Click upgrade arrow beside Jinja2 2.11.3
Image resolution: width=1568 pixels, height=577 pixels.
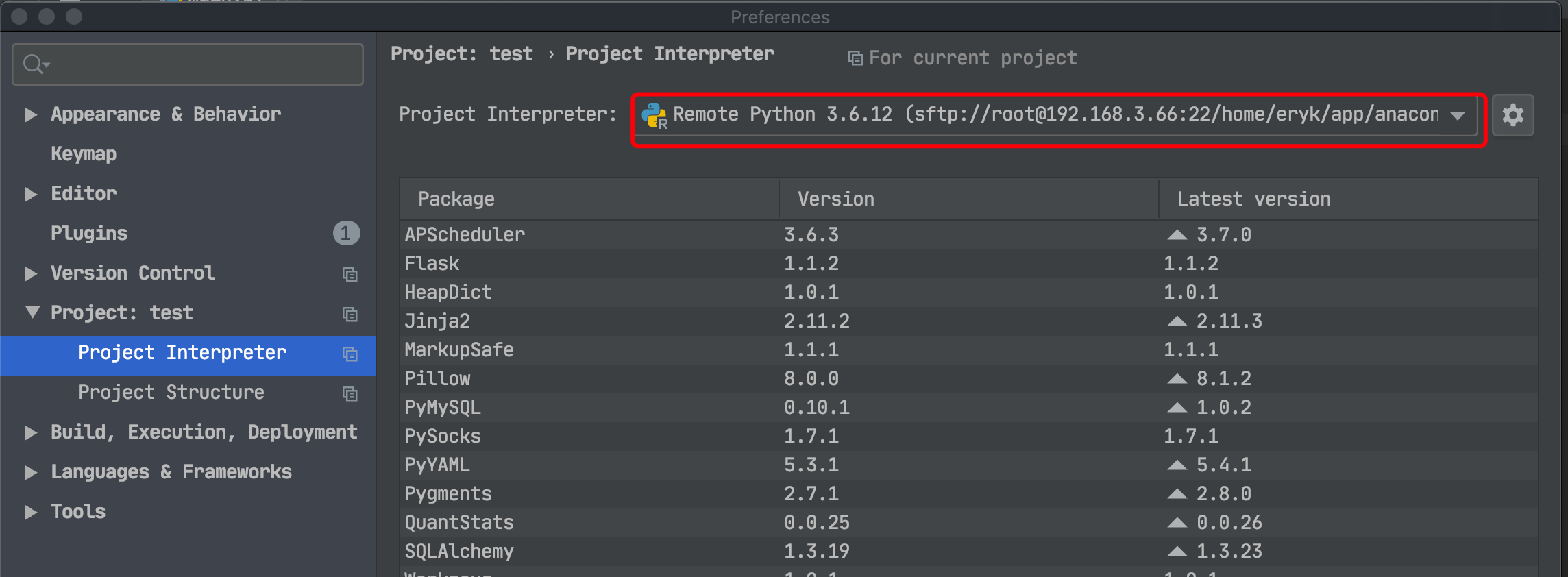[x=1177, y=321]
